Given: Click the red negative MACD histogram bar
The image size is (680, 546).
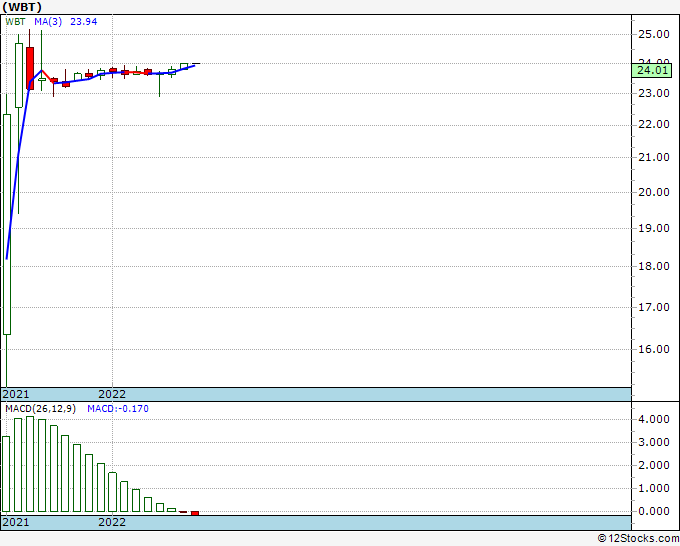Looking at the screenshot, I should pyautogui.click(x=195, y=513).
